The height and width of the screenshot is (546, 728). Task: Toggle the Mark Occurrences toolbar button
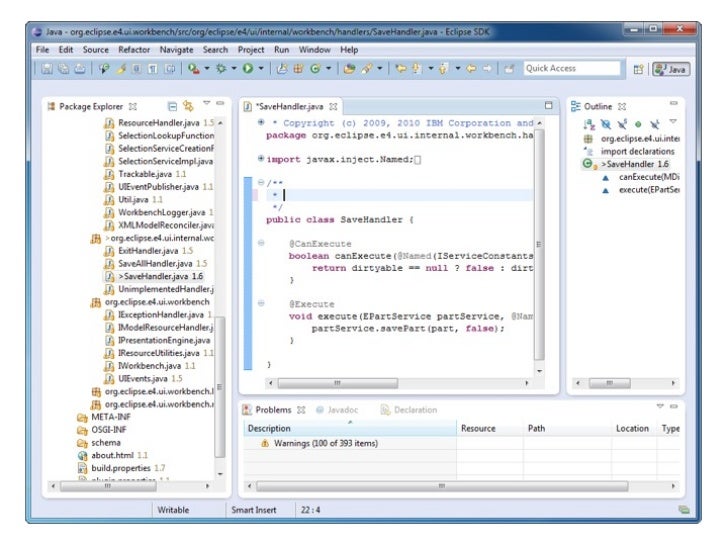tap(121, 69)
